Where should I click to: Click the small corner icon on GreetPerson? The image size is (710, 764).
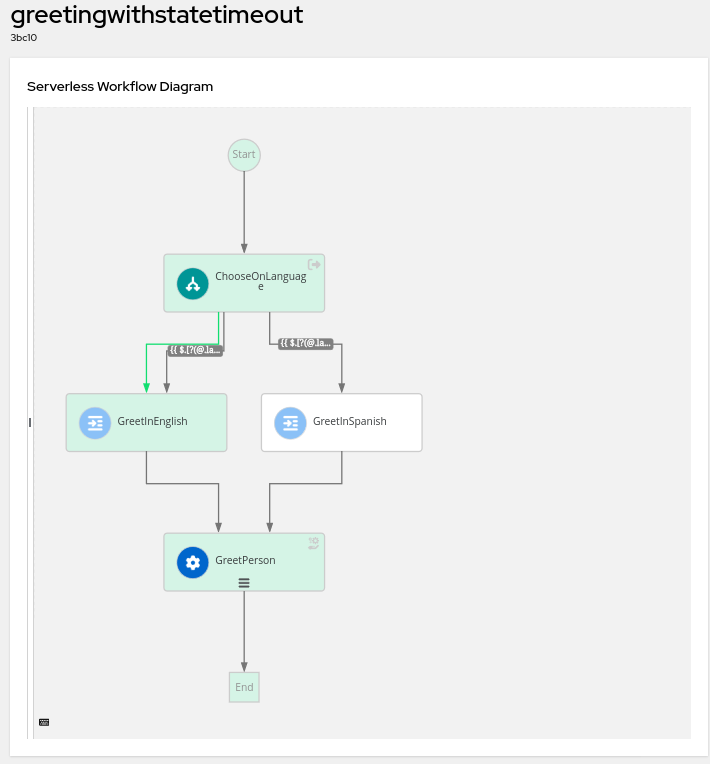[x=314, y=543]
